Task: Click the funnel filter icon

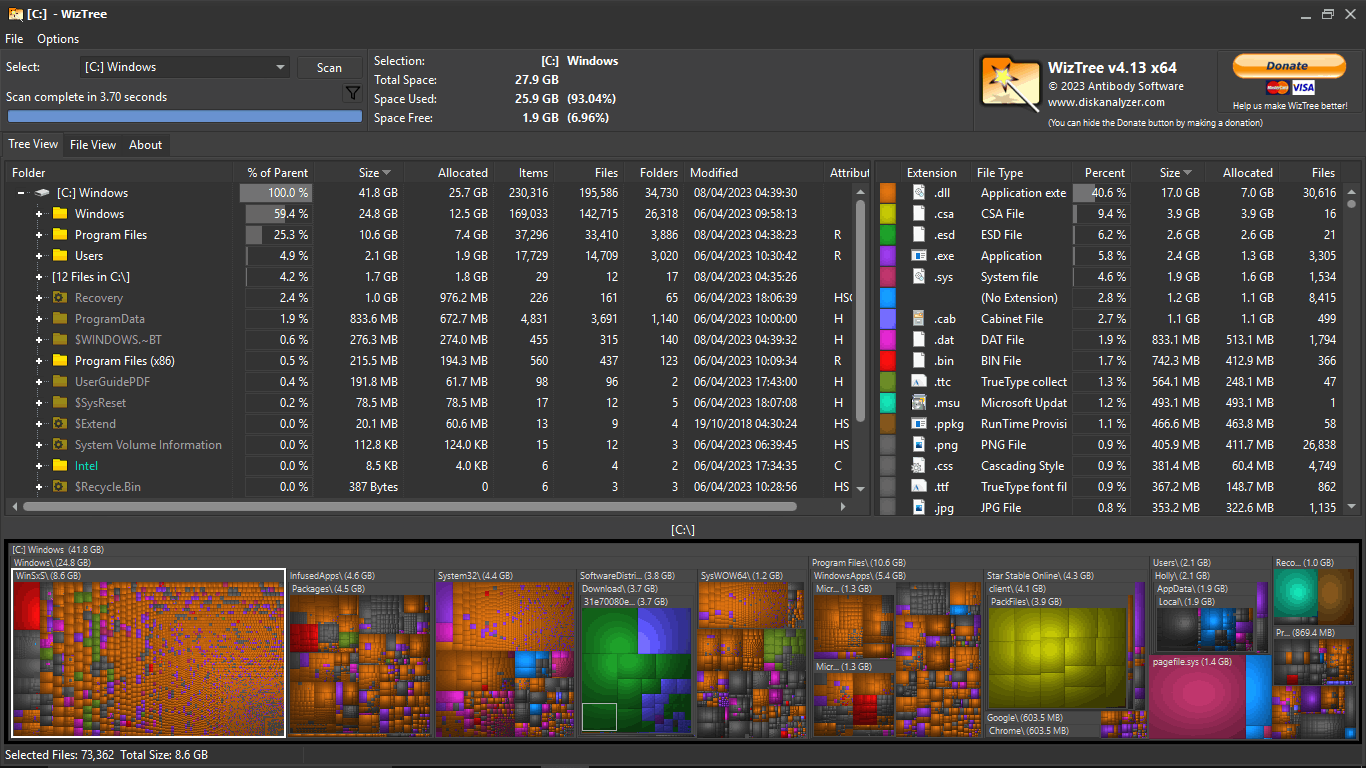Action: [352, 93]
